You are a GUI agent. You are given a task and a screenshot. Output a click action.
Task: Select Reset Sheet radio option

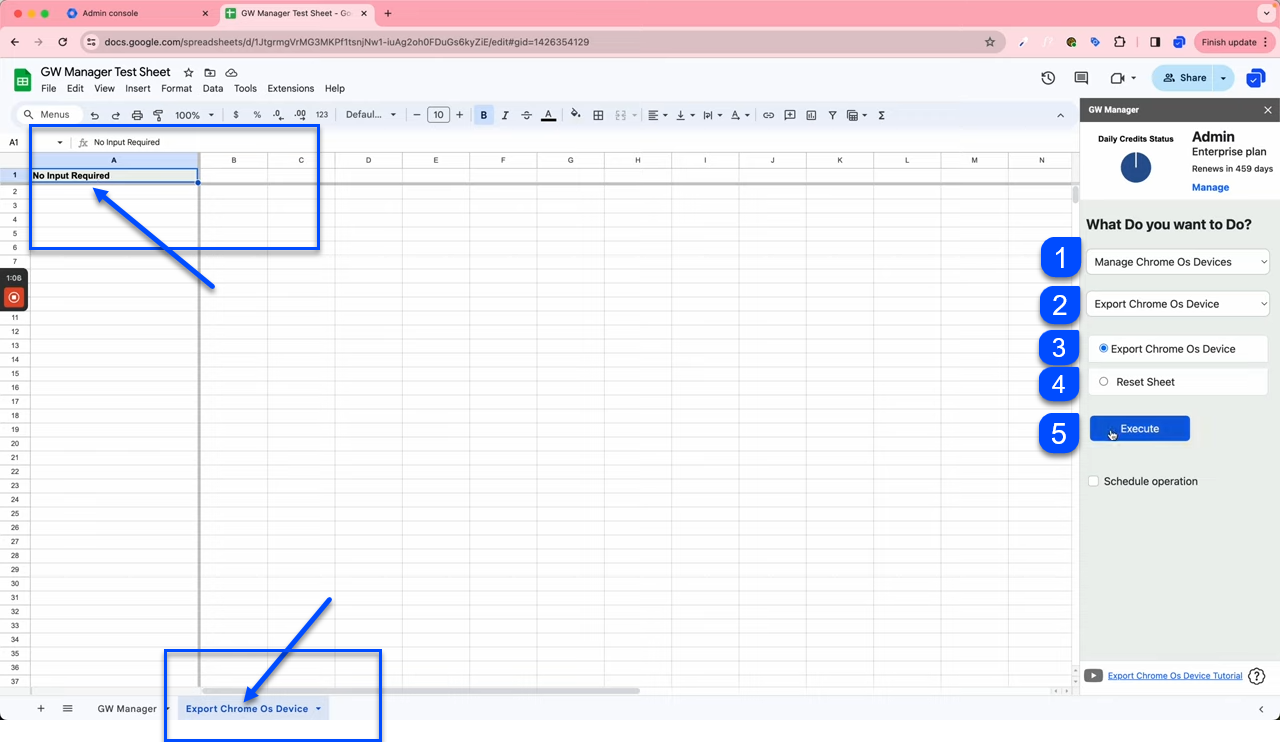click(x=1104, y=382)
